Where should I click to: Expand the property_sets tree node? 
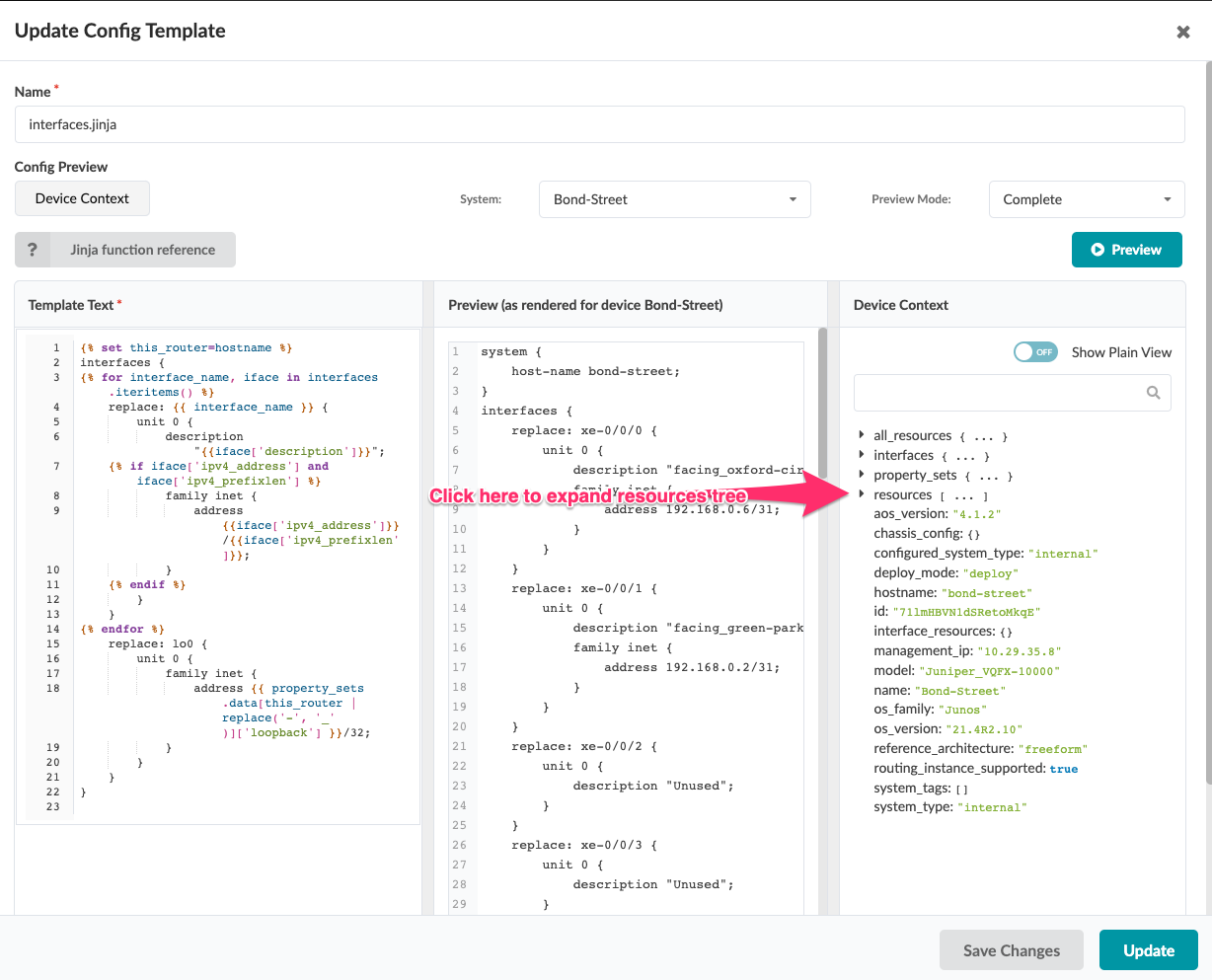[862, 475]
